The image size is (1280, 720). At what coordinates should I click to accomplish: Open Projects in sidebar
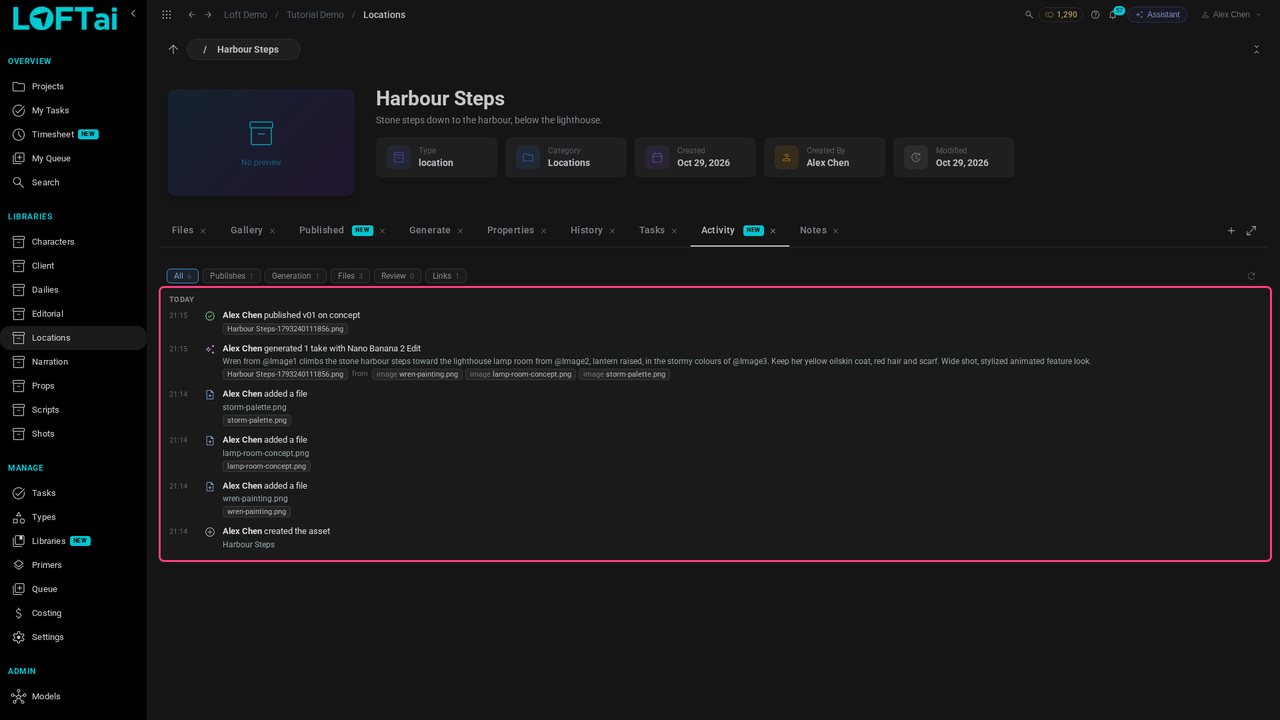(x=47, y=87)
